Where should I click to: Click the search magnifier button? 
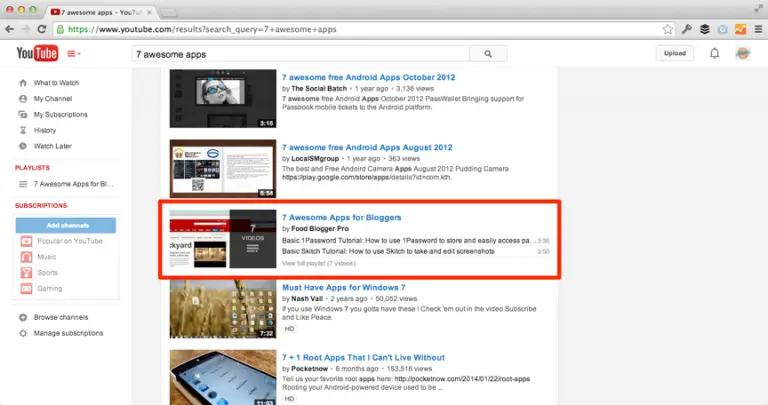tap(488, 54)
